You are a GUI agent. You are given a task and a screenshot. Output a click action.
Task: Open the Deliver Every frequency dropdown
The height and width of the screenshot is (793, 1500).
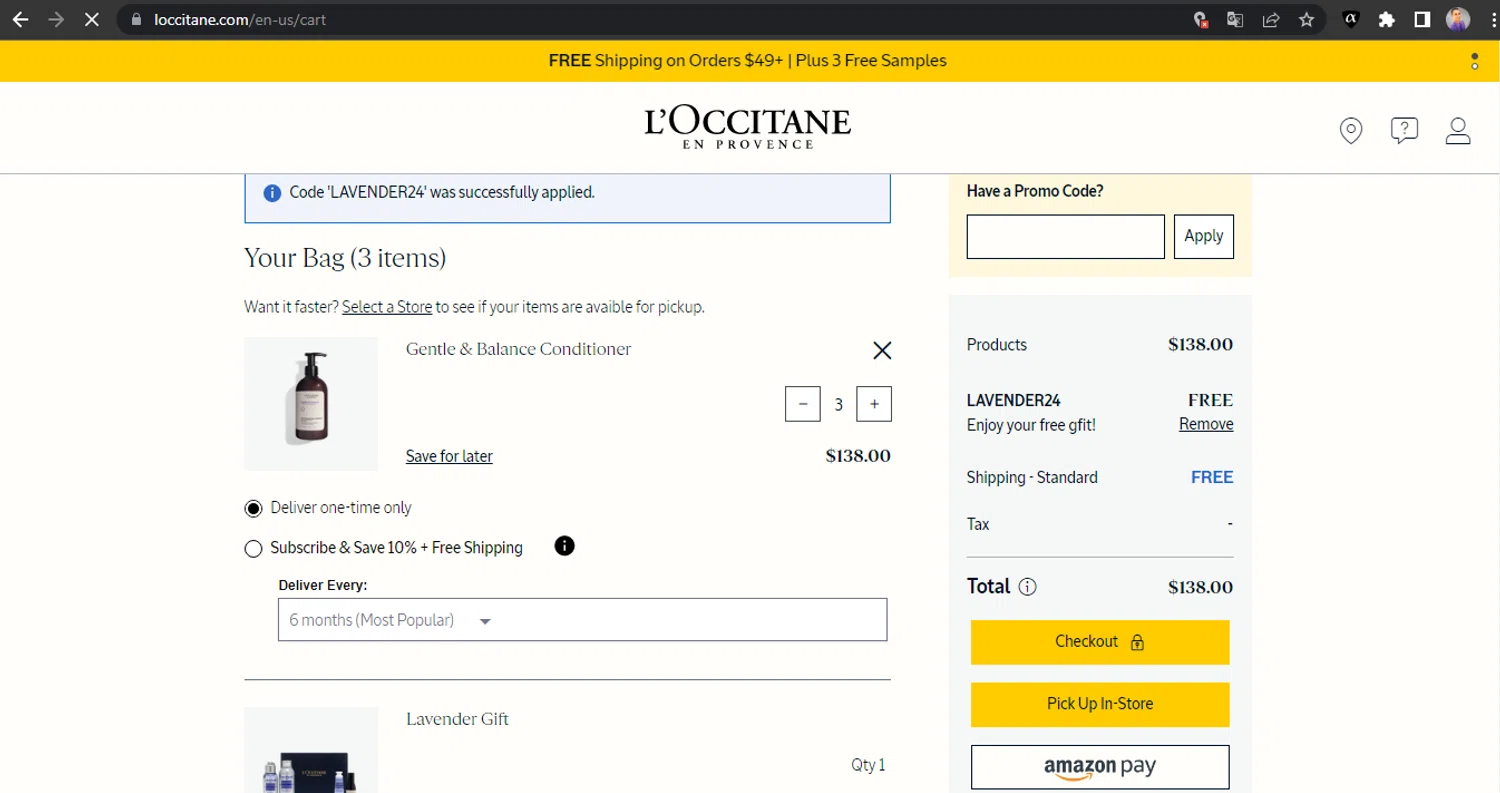click(x=582, y=620)
